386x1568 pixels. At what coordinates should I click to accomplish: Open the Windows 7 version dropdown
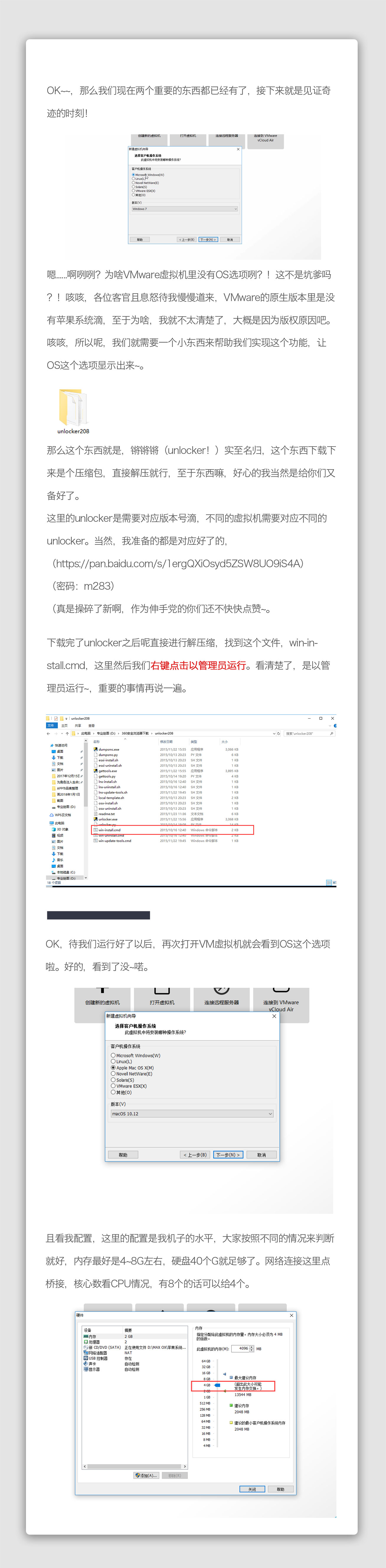pyautogui.click(x=184, y=209)
